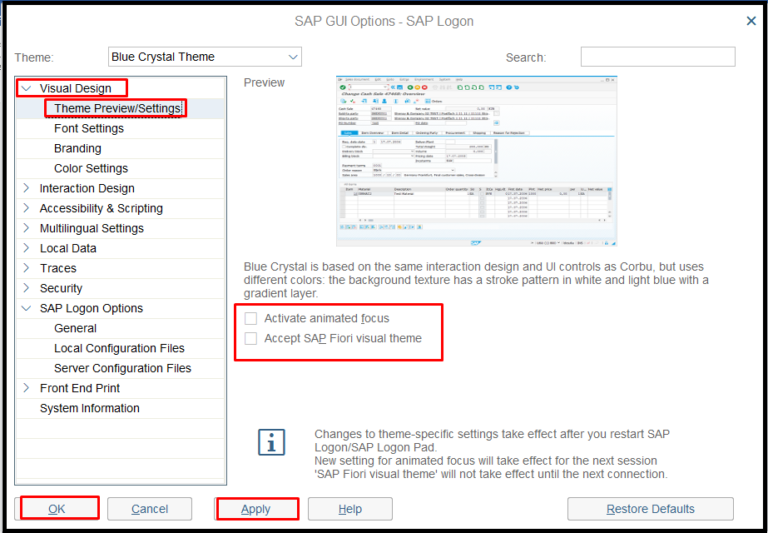Confirm with the OK button

pos(57,509)
